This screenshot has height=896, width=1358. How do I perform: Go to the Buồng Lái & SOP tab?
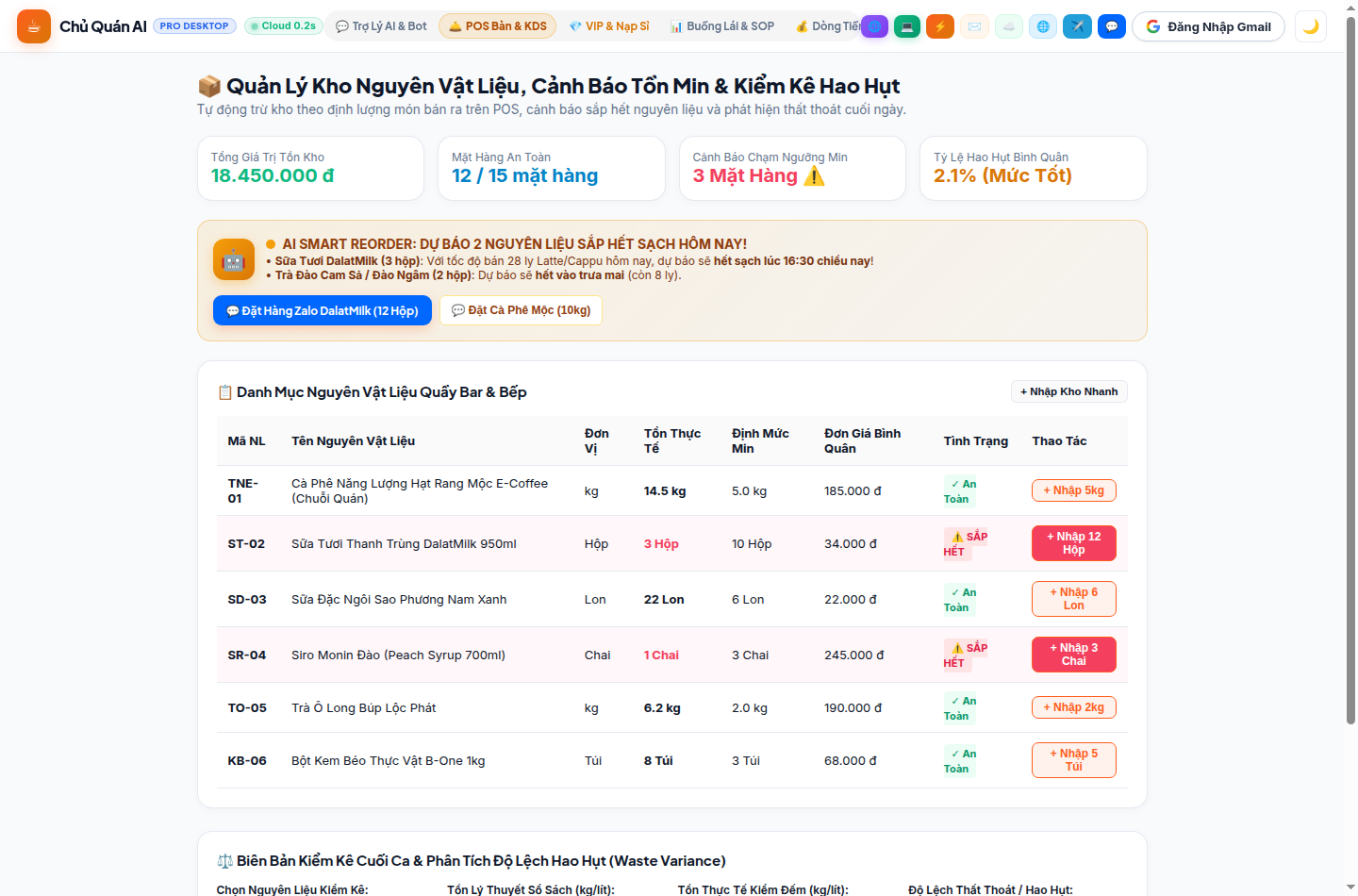[x=722, y=26]
